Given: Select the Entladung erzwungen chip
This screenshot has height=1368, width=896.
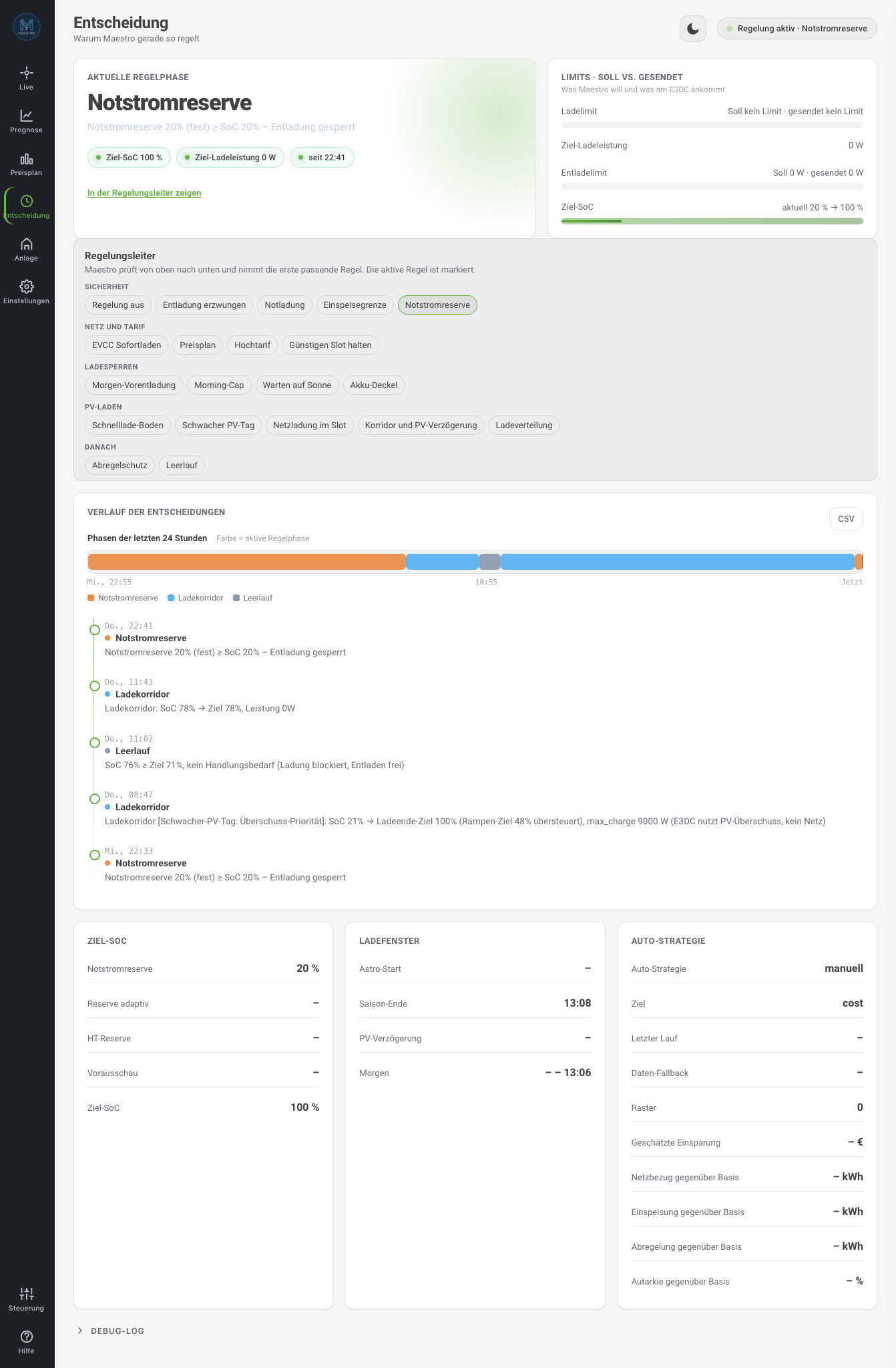Looking at the screenshot, I should tap(204, 305).
